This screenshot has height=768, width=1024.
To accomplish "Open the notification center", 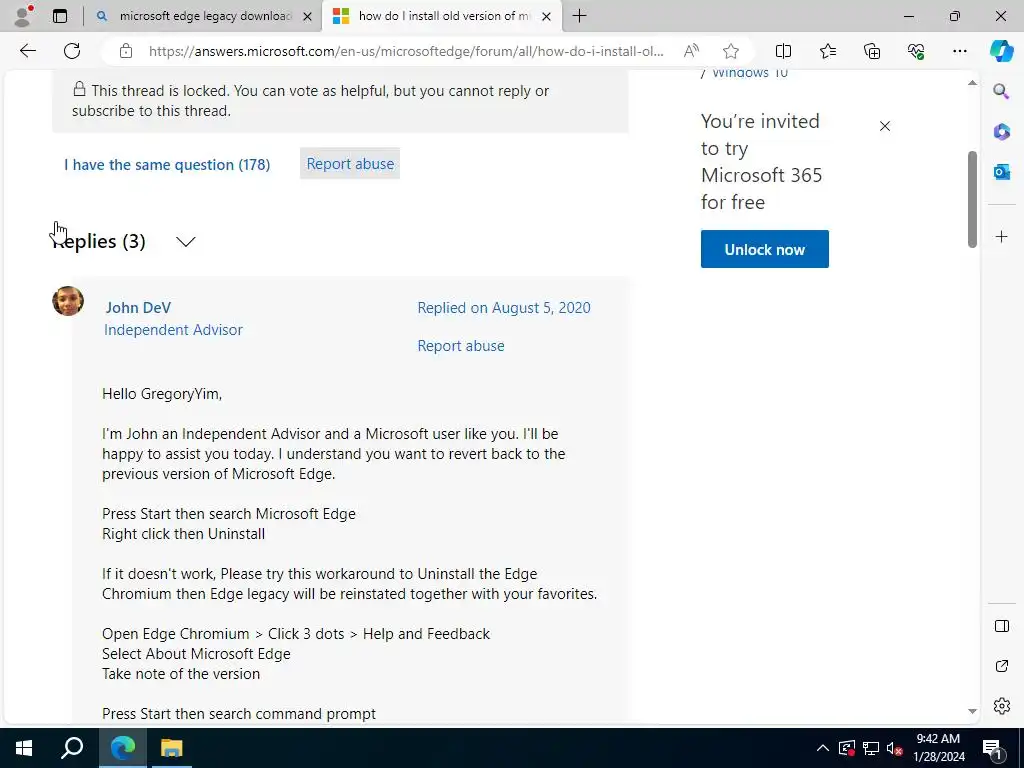I will [993, 748].
